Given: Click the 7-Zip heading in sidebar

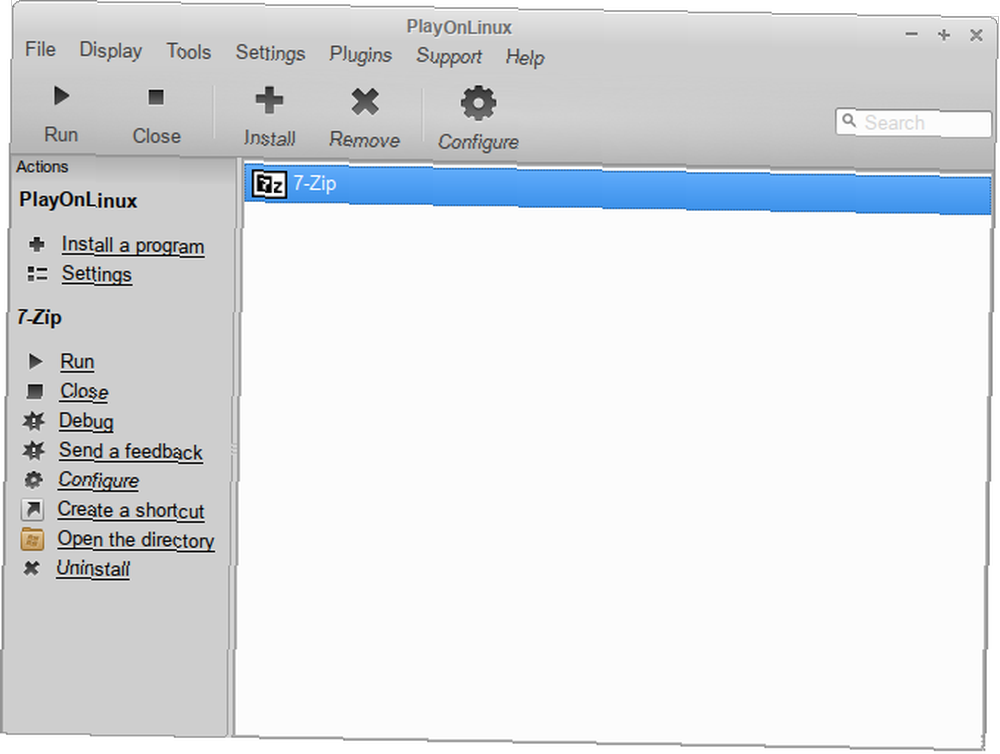Looking at the screenshot, I should (x=40, y=317).
